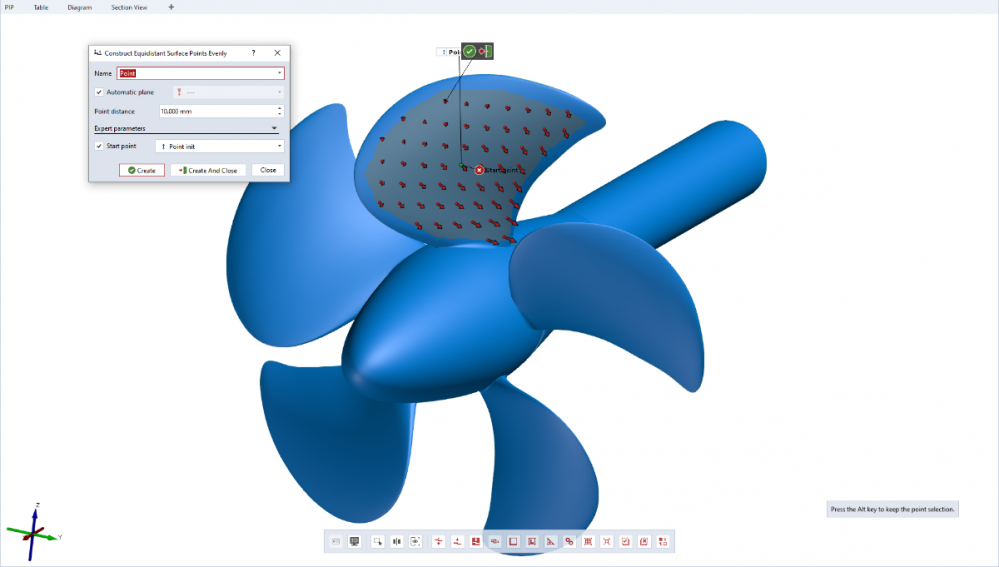Click the red checkmark box icon
999x567 pixels.
(626, 542)
